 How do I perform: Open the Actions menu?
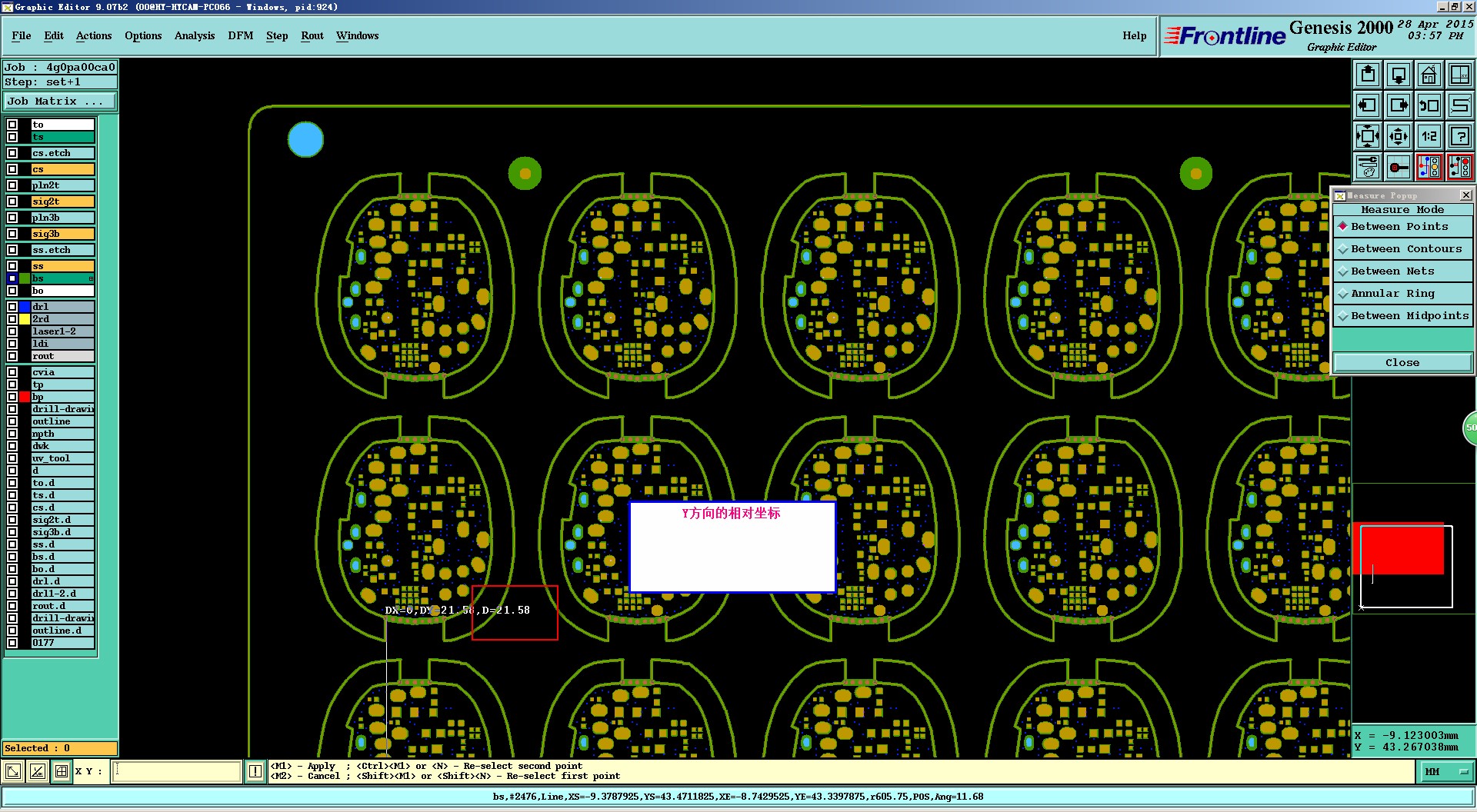tap(94, 36)
